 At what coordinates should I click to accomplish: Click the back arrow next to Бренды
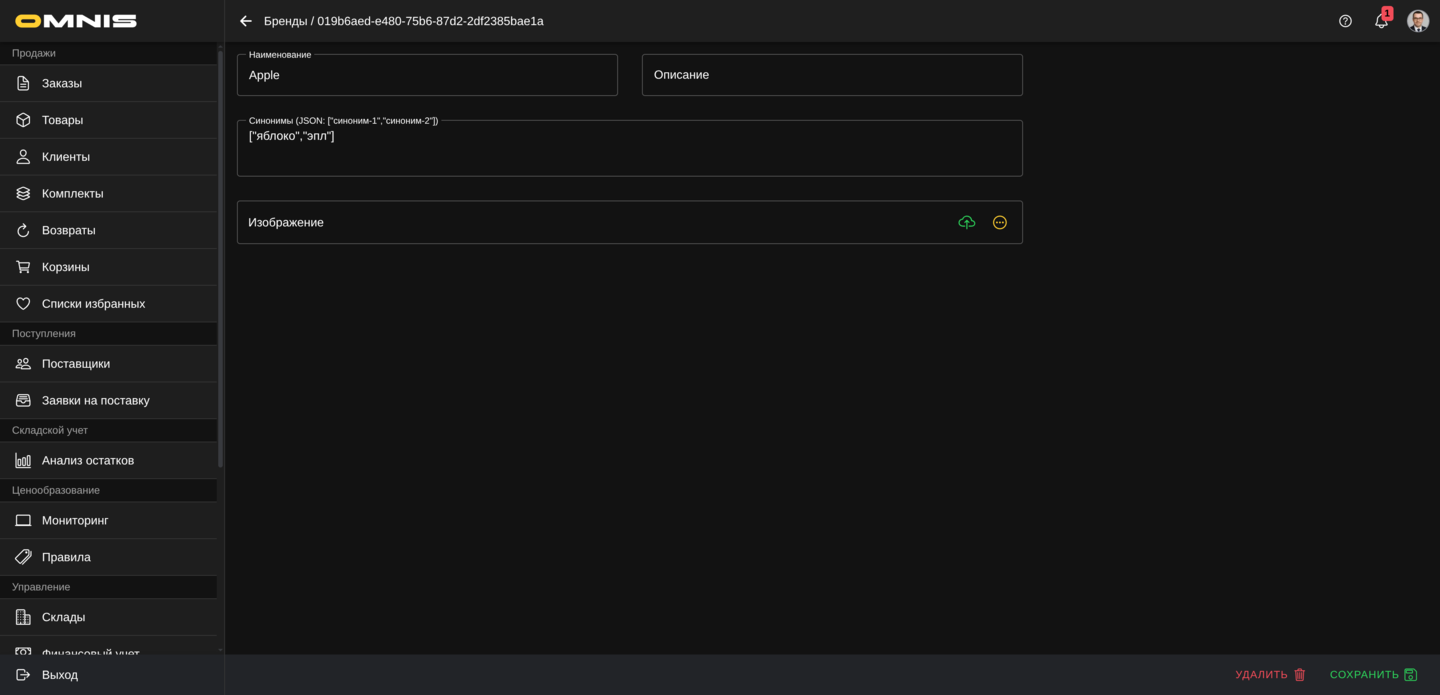[x=246, y=21]
